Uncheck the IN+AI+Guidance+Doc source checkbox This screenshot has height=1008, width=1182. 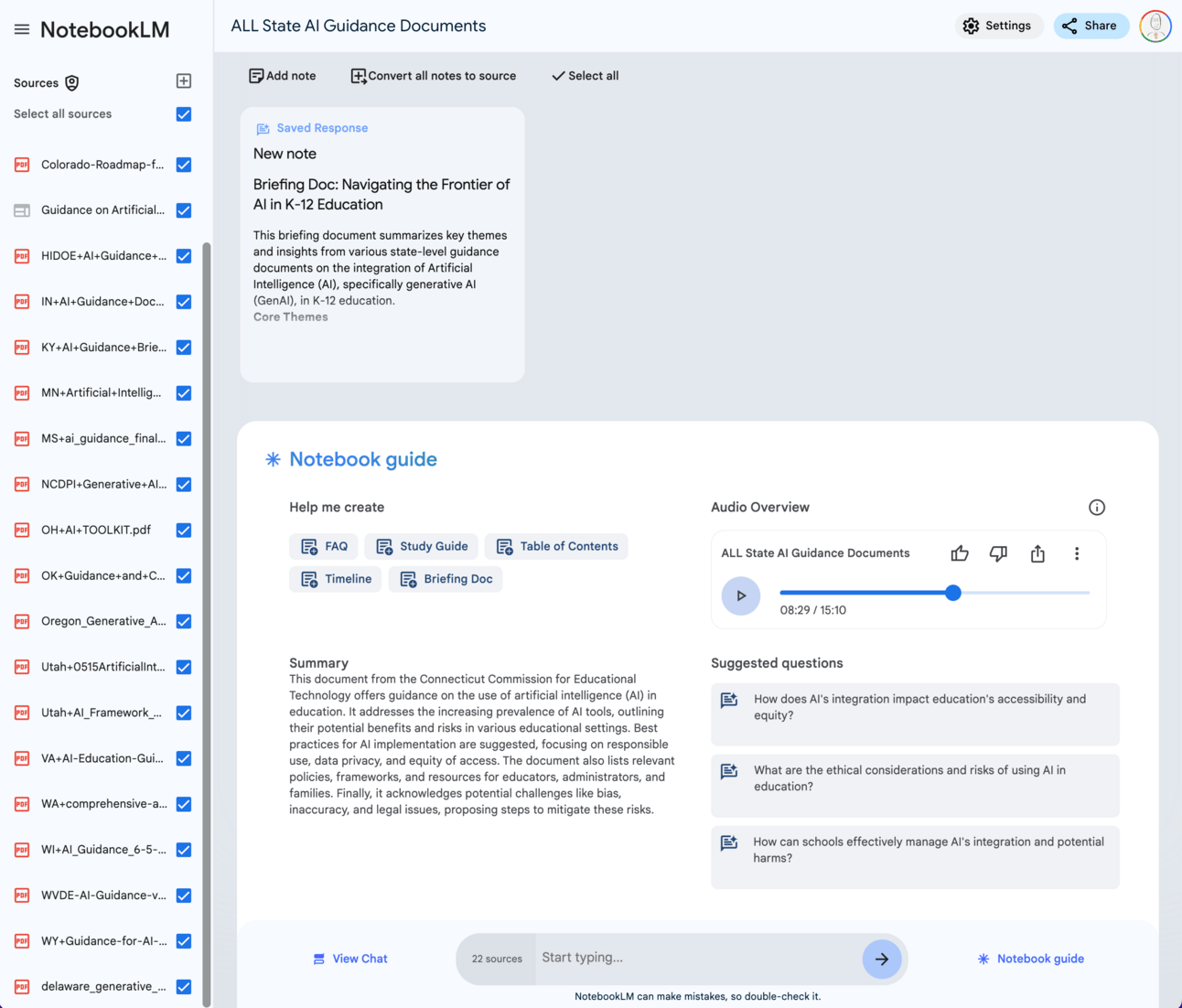[184, 302]
